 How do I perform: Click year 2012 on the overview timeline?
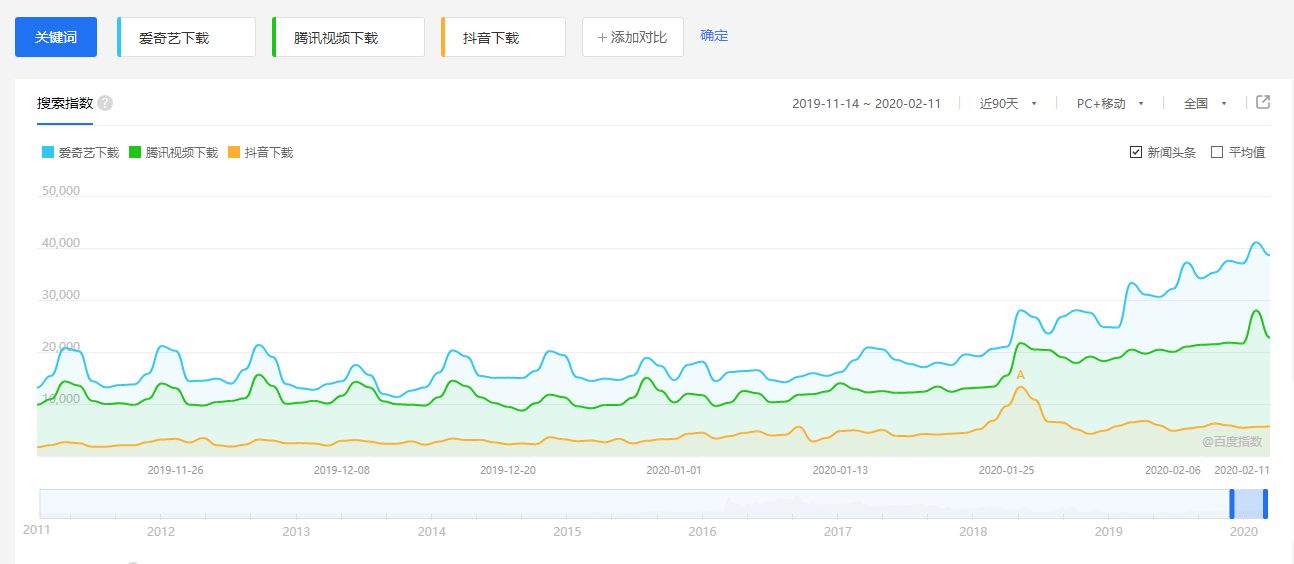[x=160, y=532]
